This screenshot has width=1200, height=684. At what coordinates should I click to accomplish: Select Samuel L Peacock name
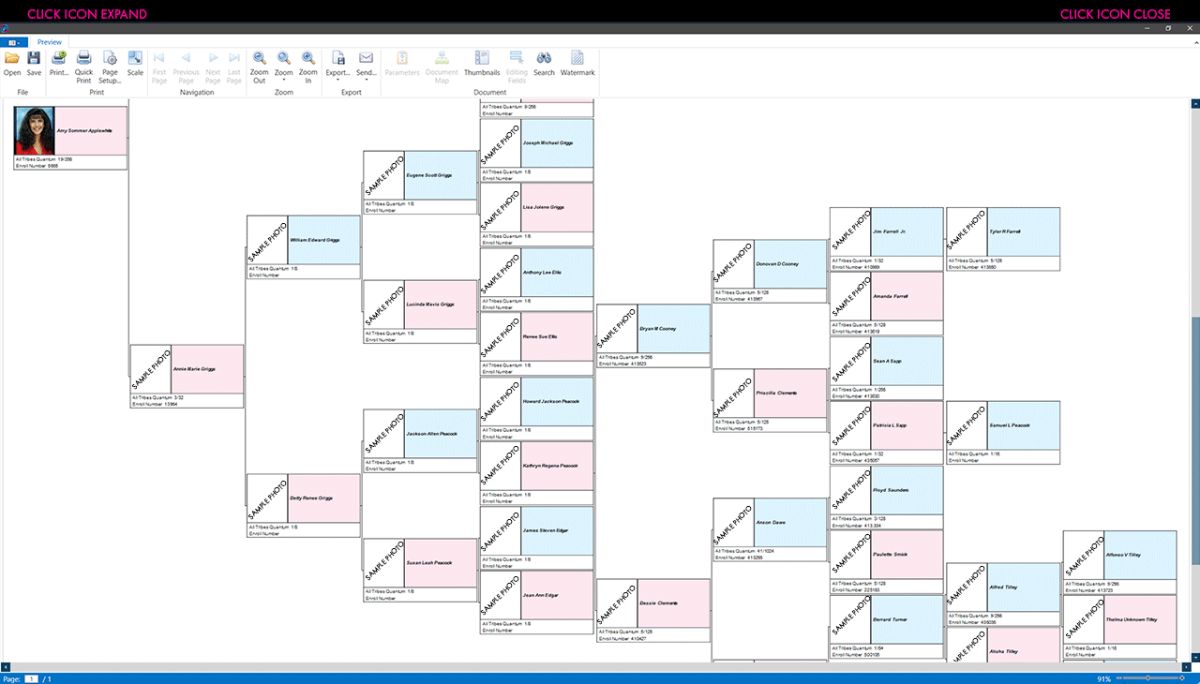coord(1009,425)
